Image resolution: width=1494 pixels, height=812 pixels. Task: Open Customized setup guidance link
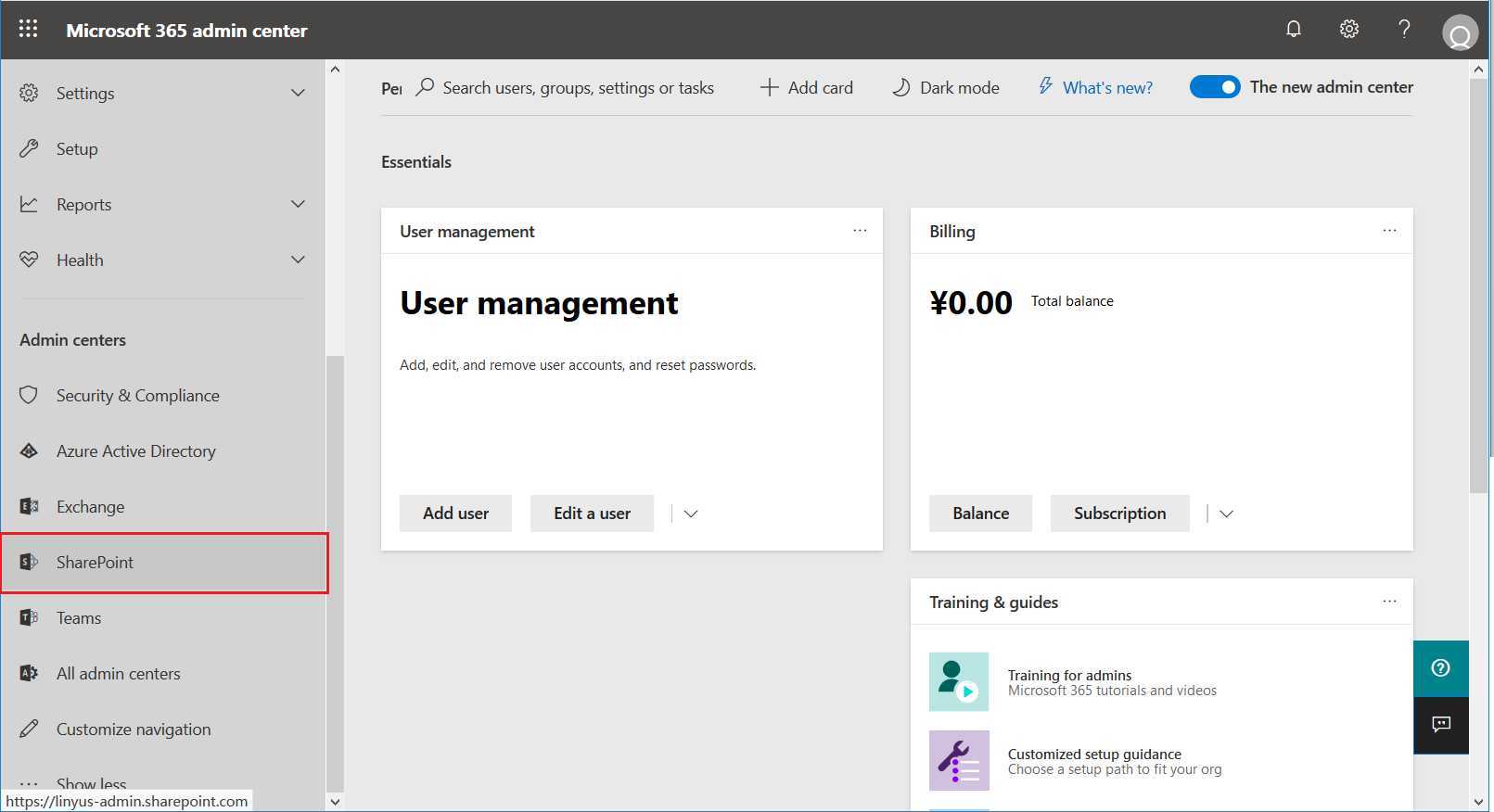coord(1094,754)
